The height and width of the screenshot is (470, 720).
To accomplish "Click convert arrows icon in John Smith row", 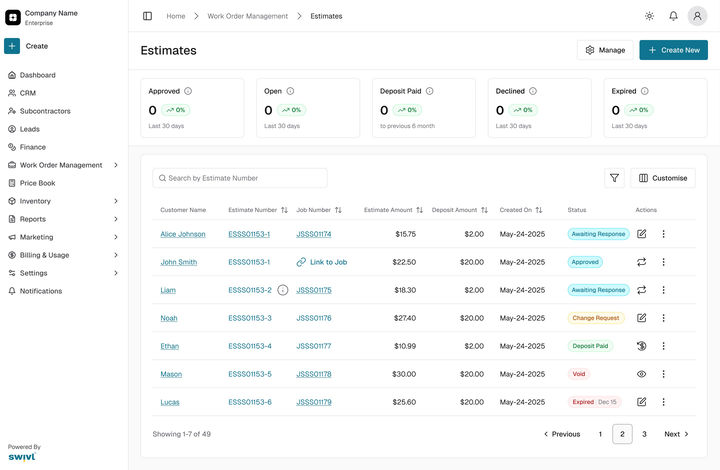I will (x=641, y=262).
